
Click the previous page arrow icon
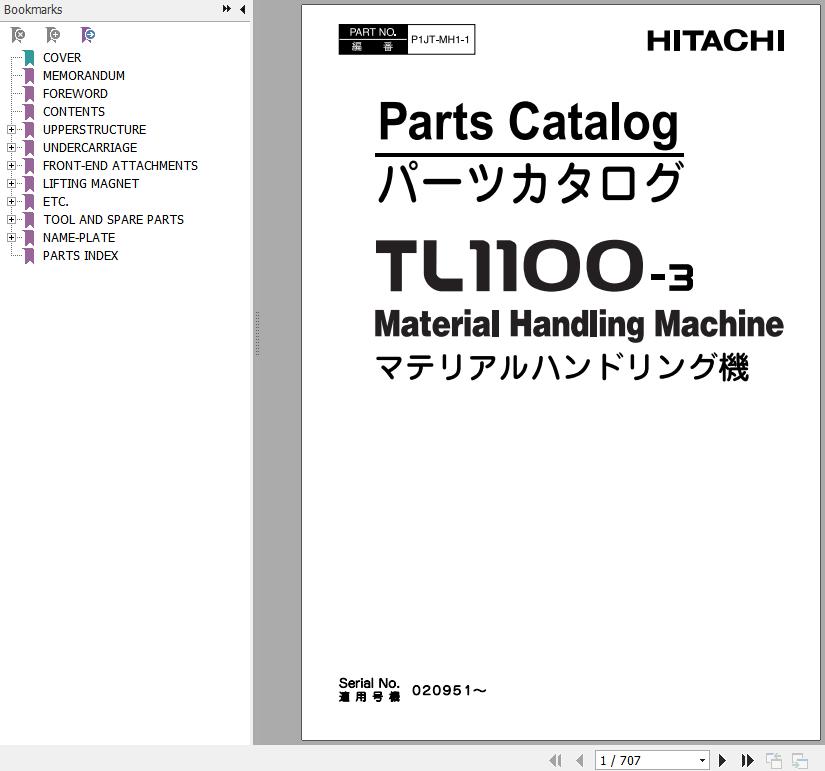pos(580,760)
